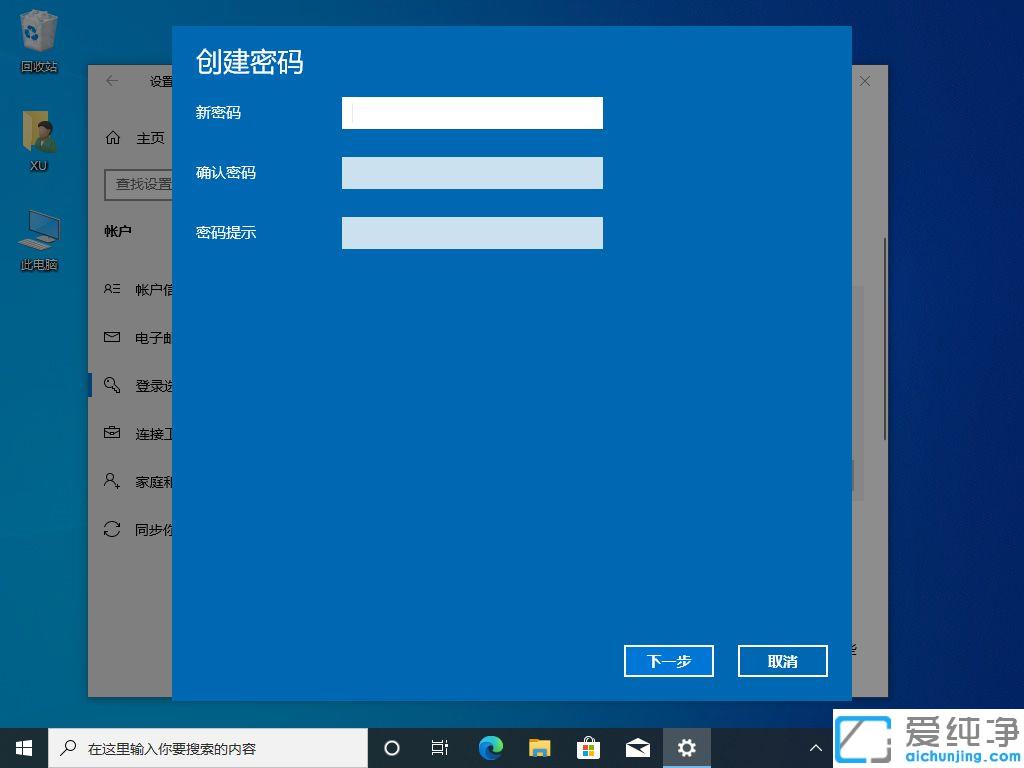Open Task View from the taskbar

440,747
